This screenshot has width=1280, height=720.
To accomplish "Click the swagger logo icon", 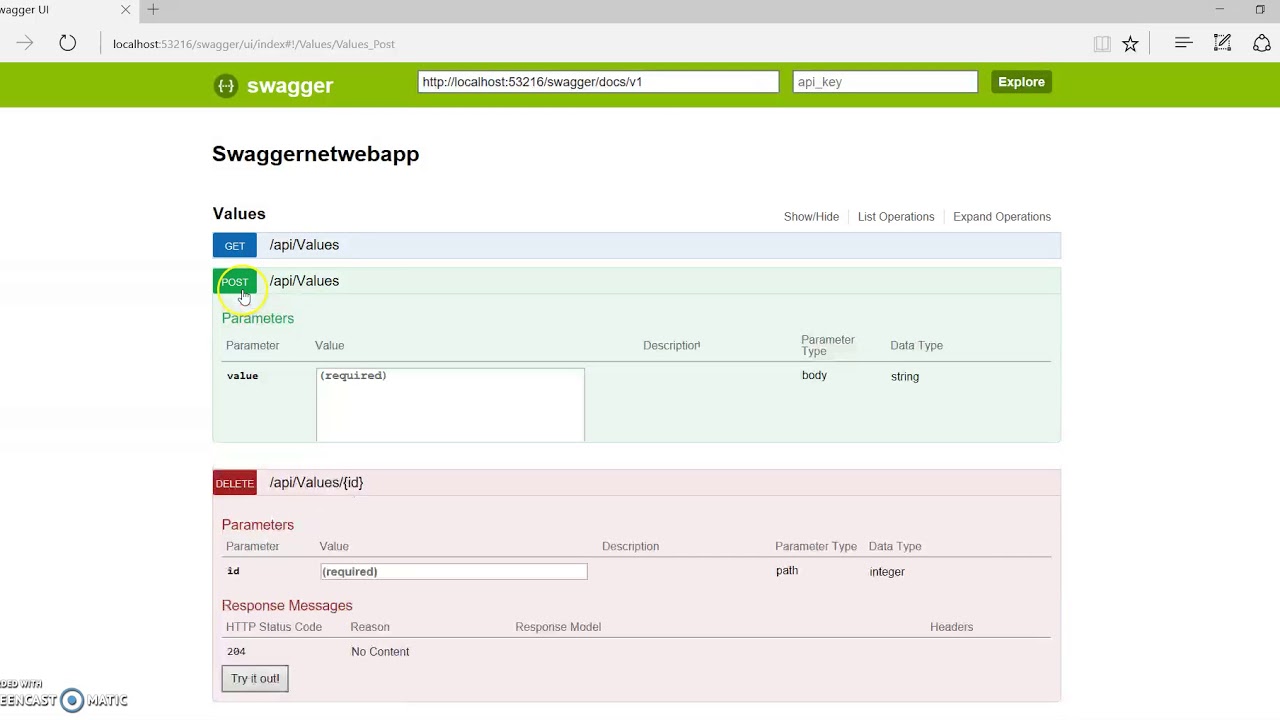I will 226,86.
